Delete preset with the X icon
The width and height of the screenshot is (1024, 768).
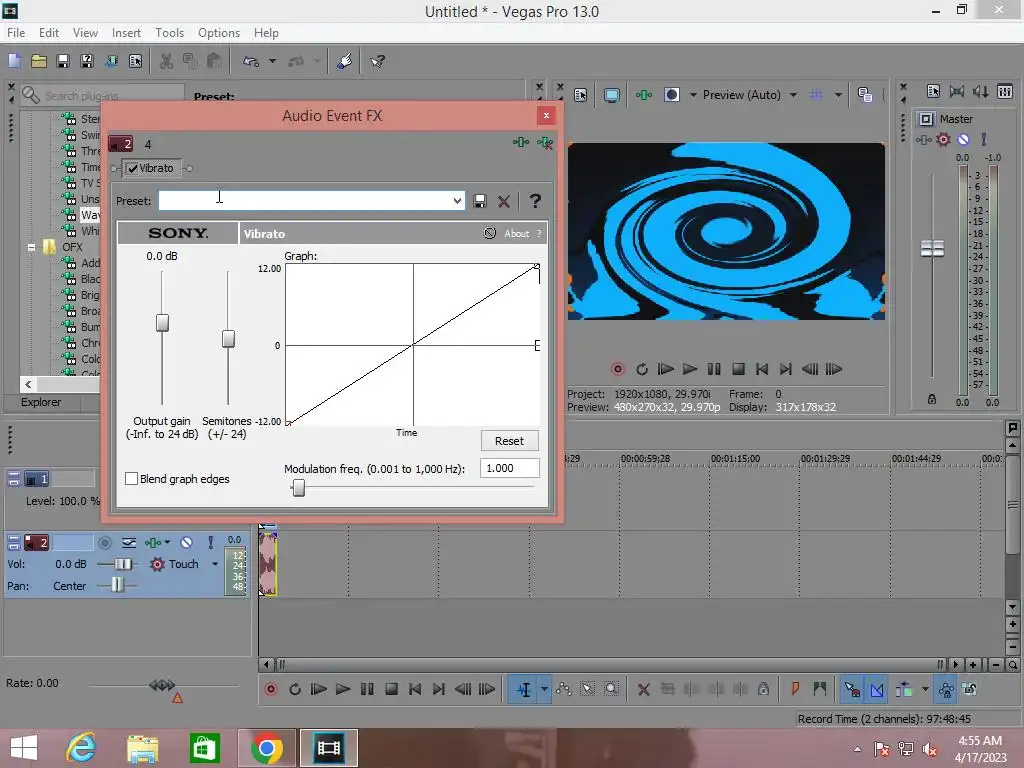pyautogui.click(x=504, y=201)
